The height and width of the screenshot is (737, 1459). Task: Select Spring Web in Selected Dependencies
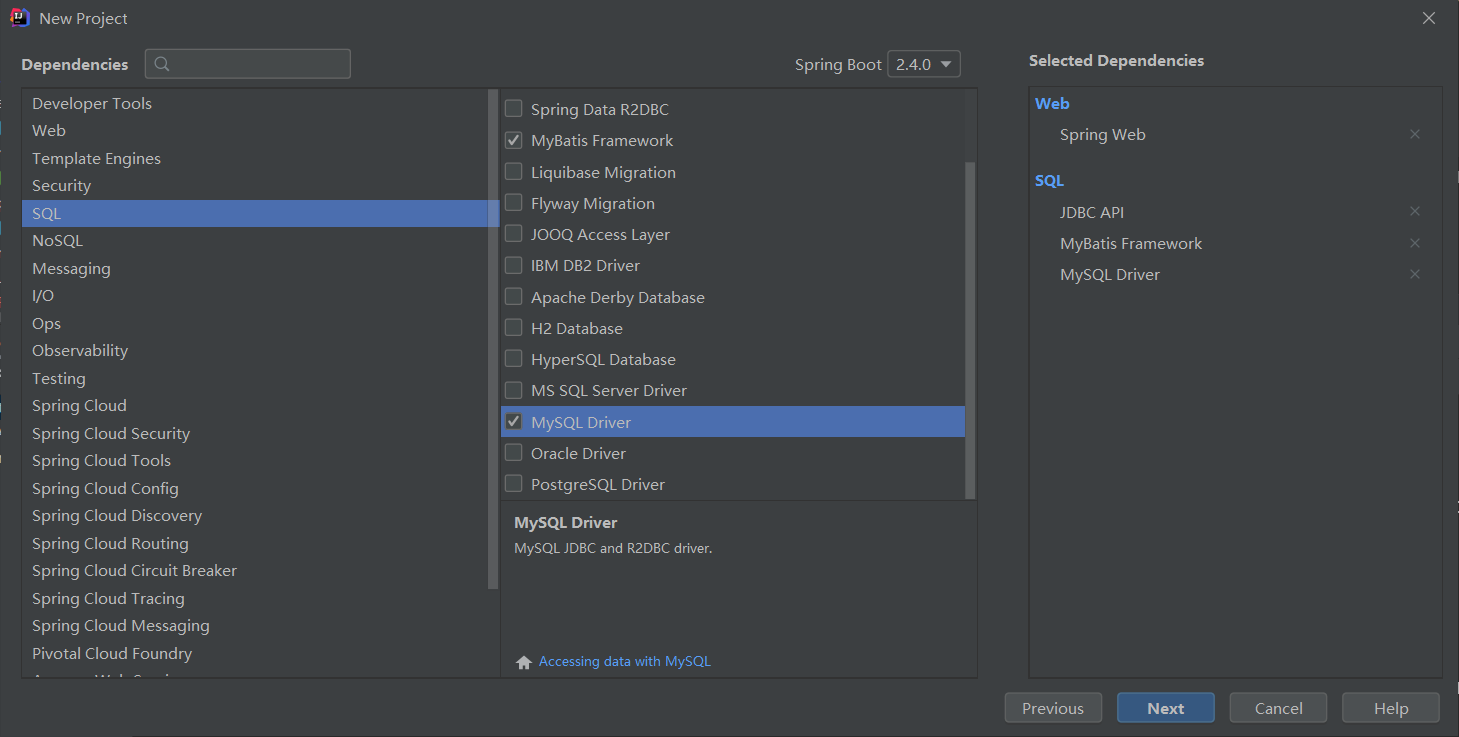point(1103,134)
